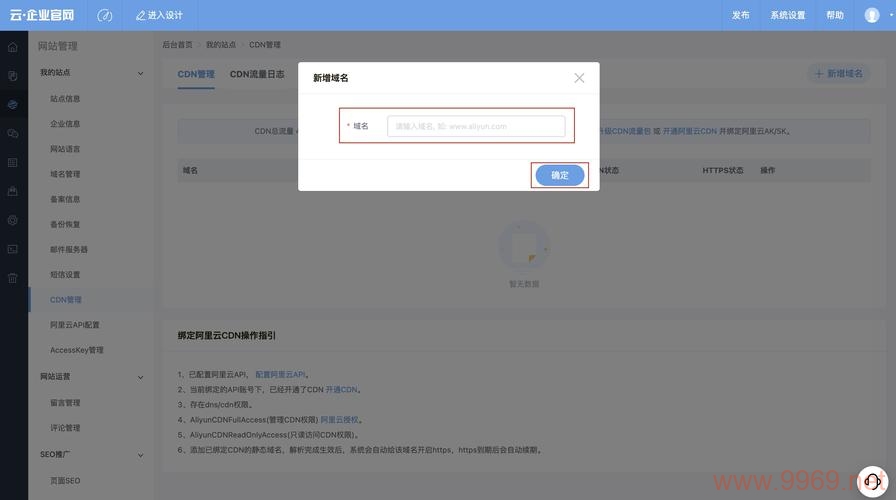This screenshot has width=896, height=500.
Task: Click the 云·企业官网 logo
Action: pos(42,15)
